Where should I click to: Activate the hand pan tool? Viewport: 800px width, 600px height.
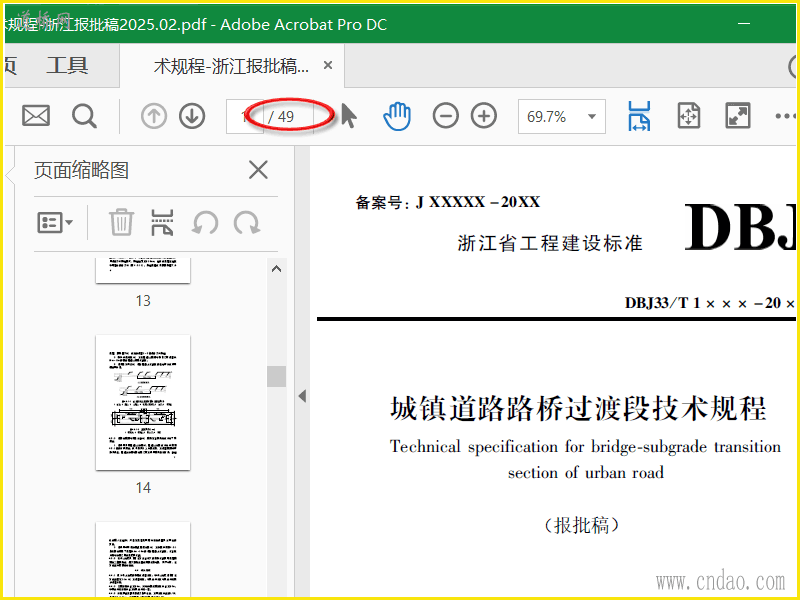[397, 116]
